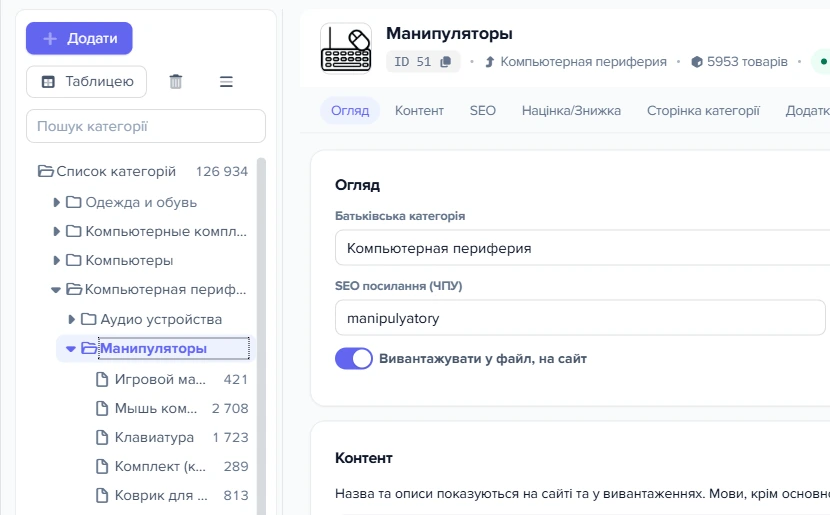830x515 pixels.
Task: Expand the Аудио устройства category
Action: click(71, 319)
